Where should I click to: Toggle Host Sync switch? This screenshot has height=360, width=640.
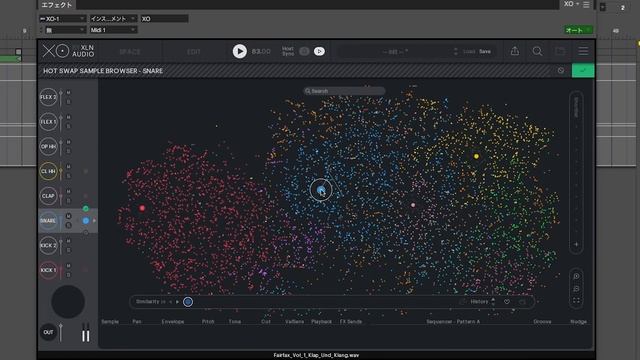coord(304,51)
